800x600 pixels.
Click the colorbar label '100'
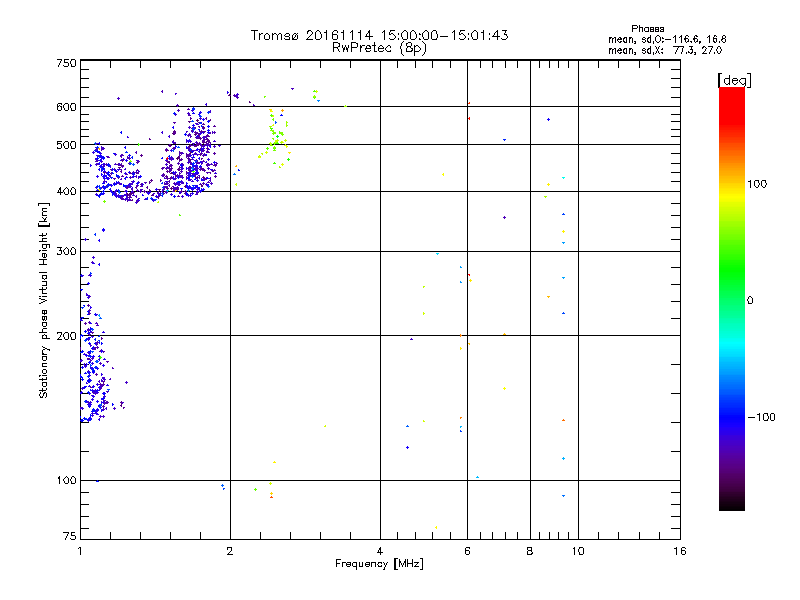757,184
